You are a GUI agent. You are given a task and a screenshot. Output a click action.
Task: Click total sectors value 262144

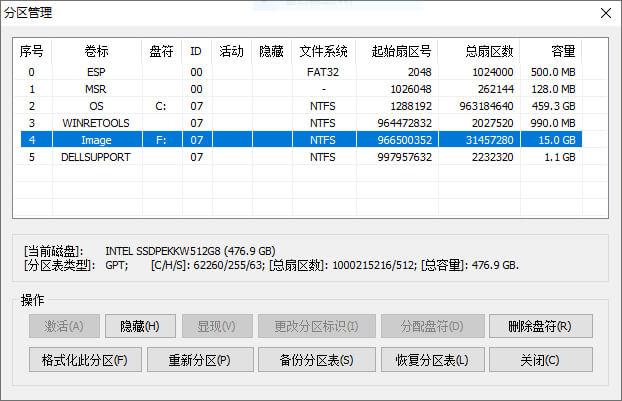(496, 89)
